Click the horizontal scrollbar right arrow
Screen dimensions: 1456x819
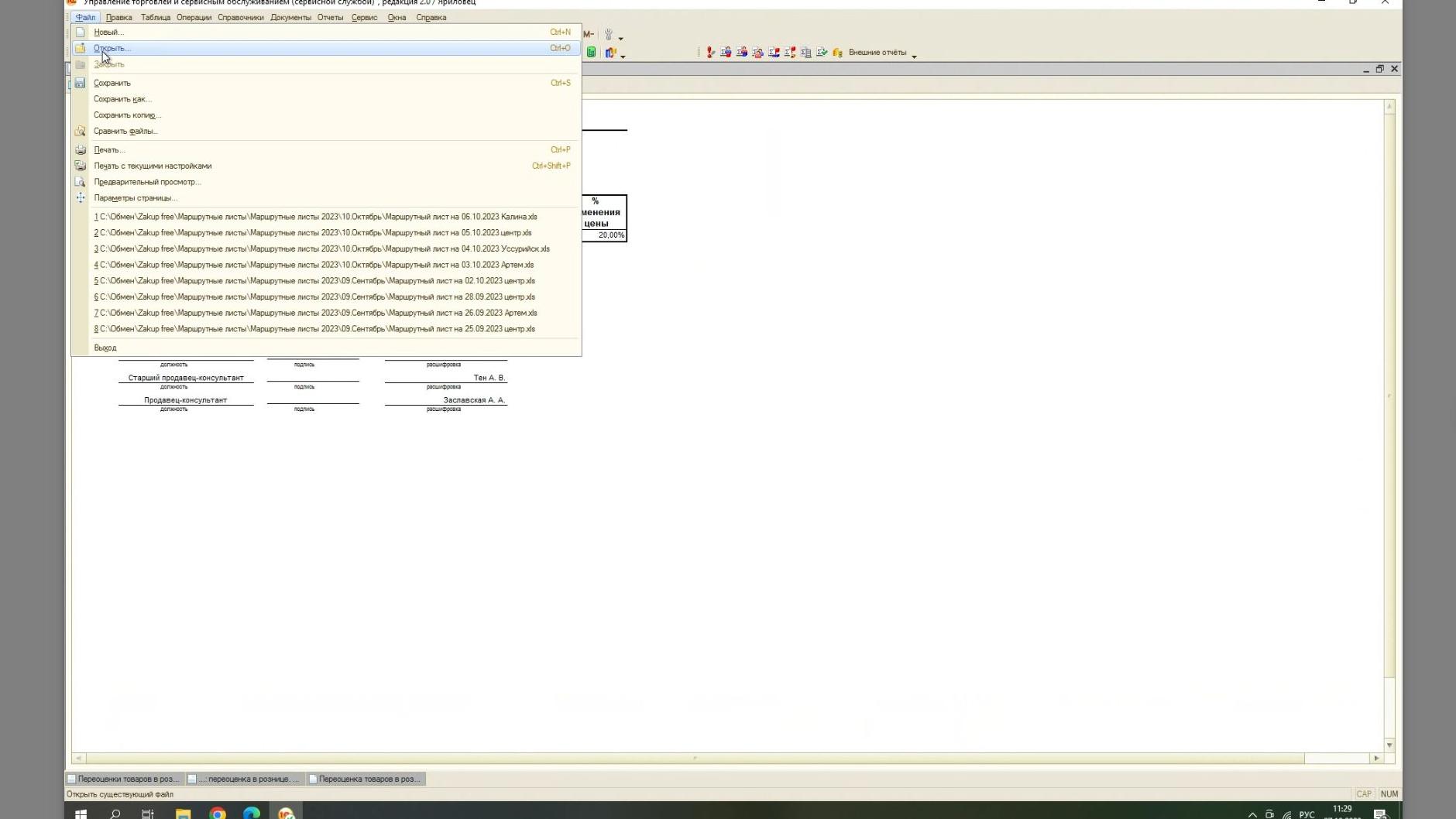[x=1376, y=758]
